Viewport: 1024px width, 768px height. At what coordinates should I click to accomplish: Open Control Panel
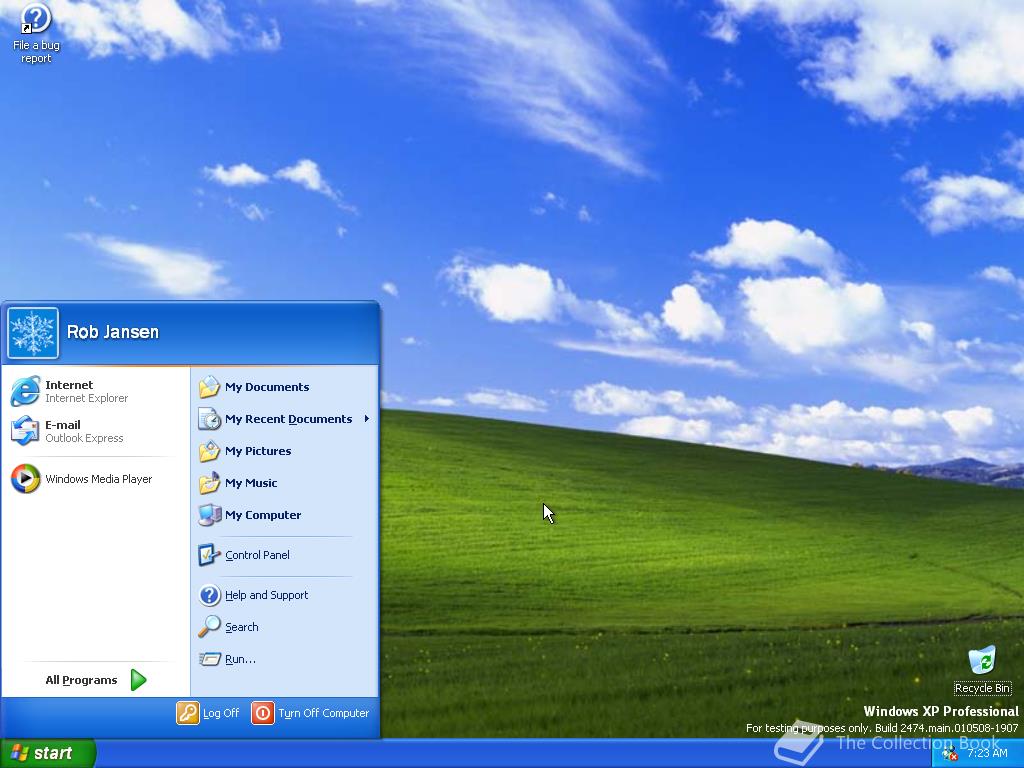285,555
